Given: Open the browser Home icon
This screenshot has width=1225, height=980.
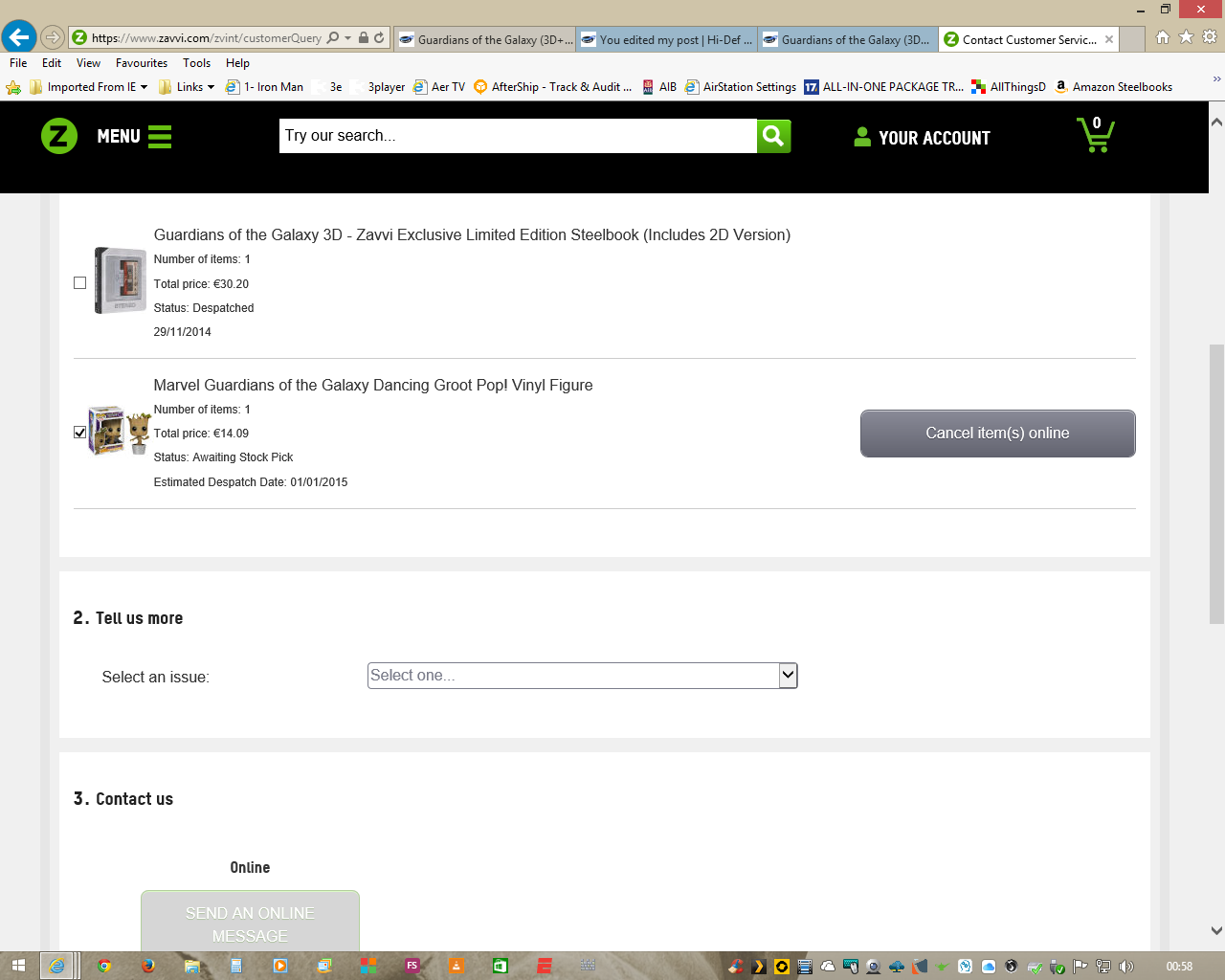Looking at the screenshot, I should click(1163, 37).
